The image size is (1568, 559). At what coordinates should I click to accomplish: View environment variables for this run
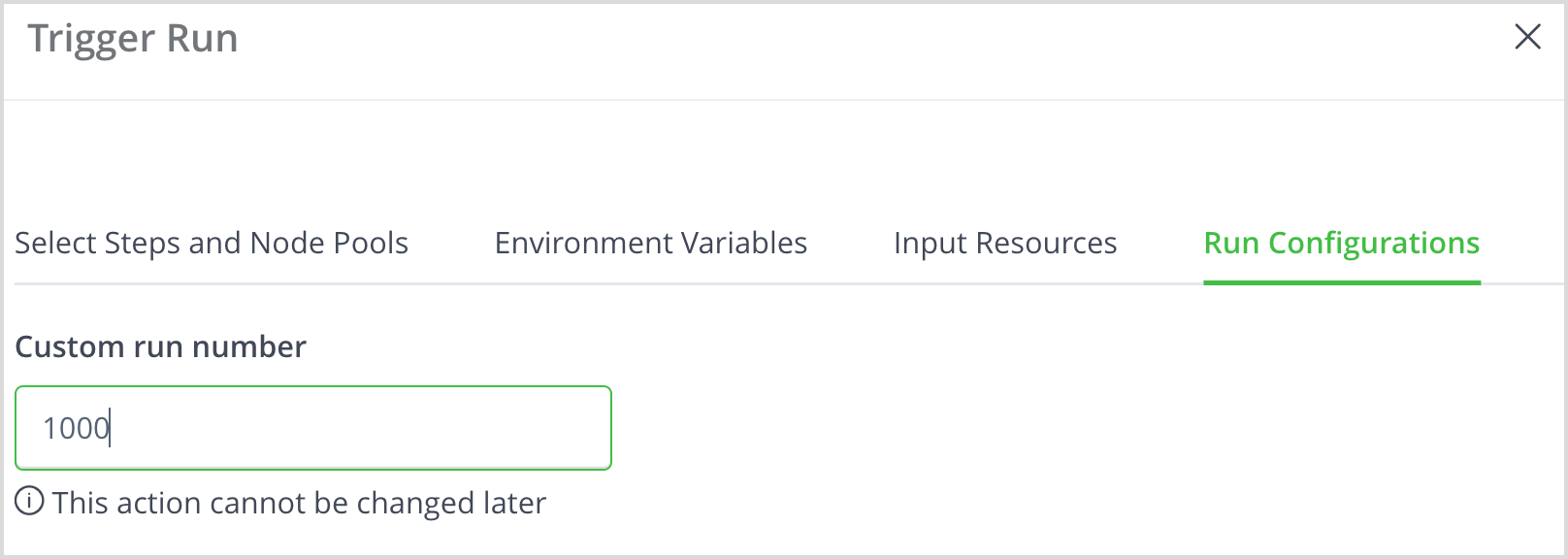(x=650, y=243)
